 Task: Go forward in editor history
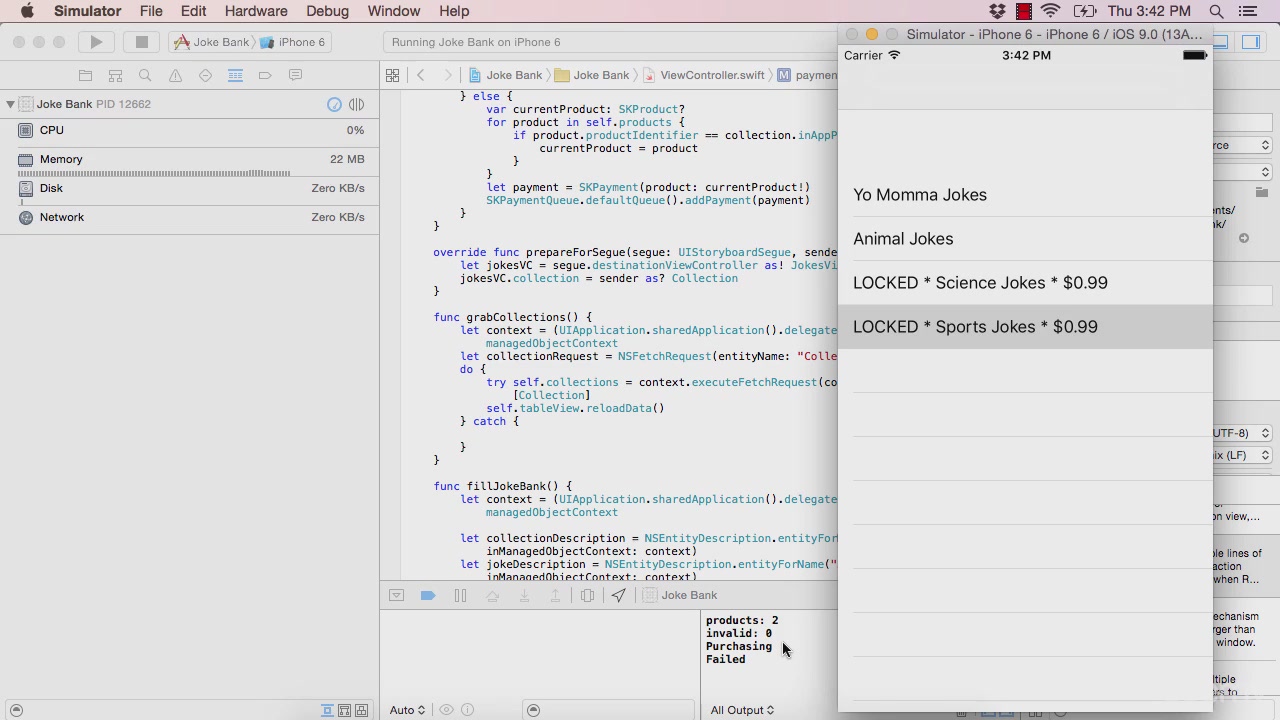tap(447, 75)
